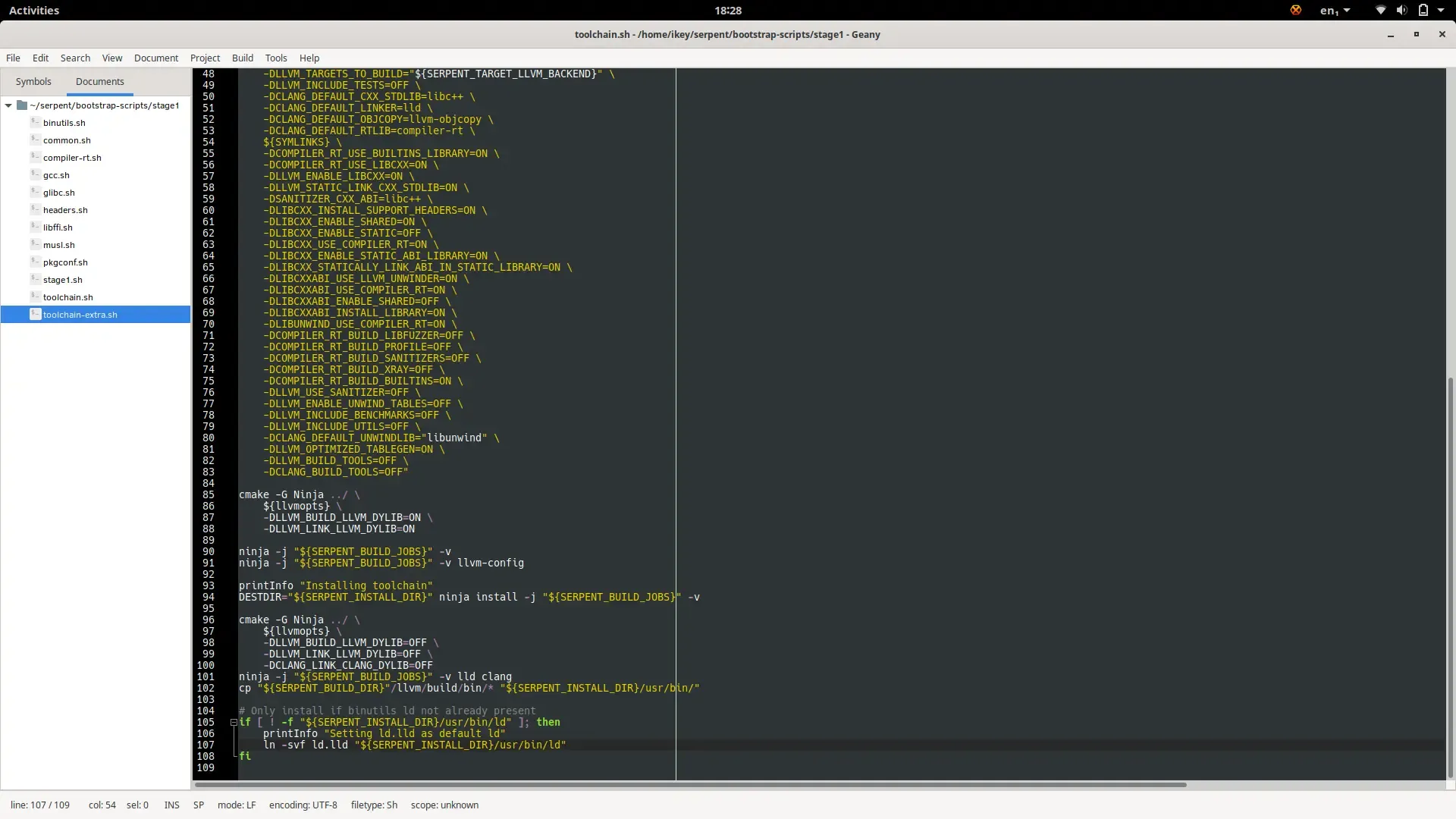Open the View menu

(112, 58)
